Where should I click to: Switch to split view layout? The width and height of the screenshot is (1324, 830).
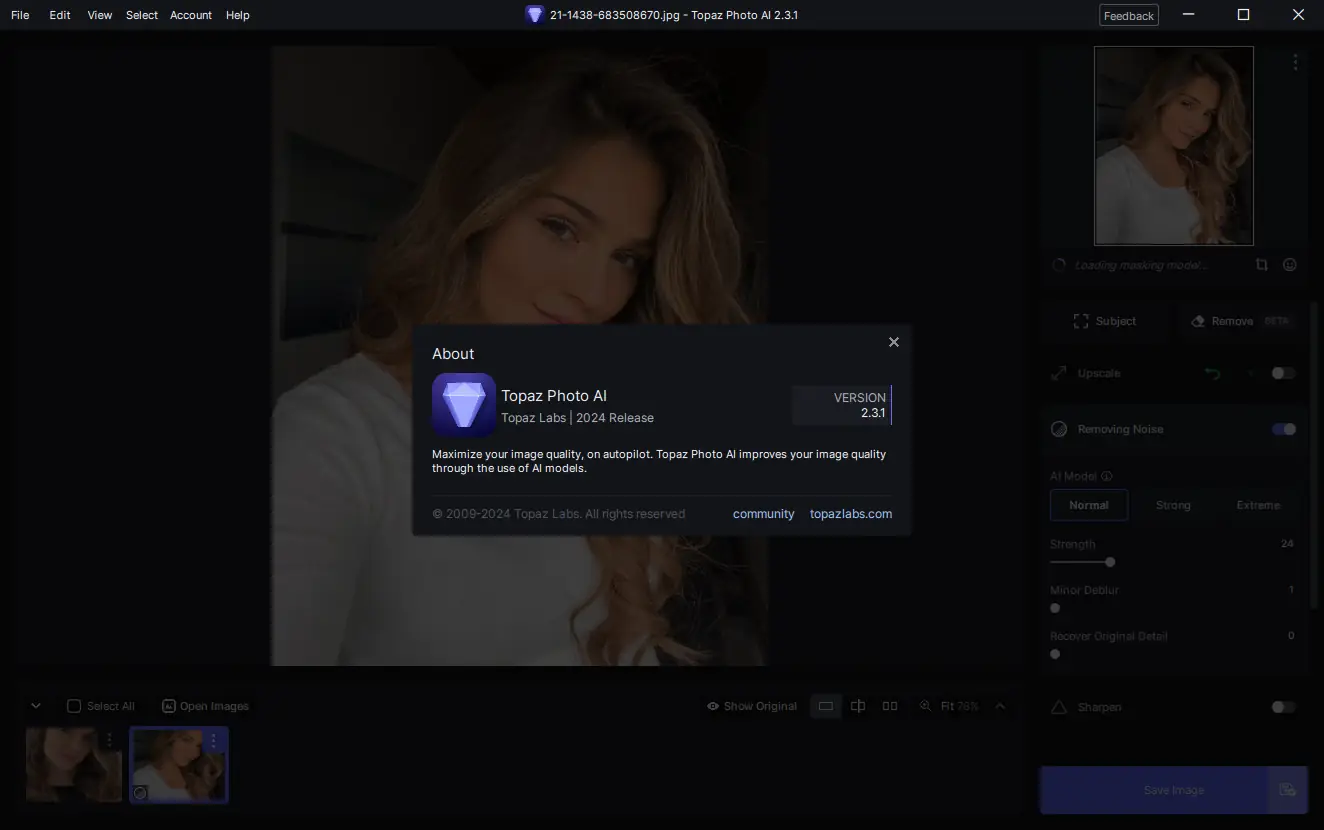click(858, 706)
